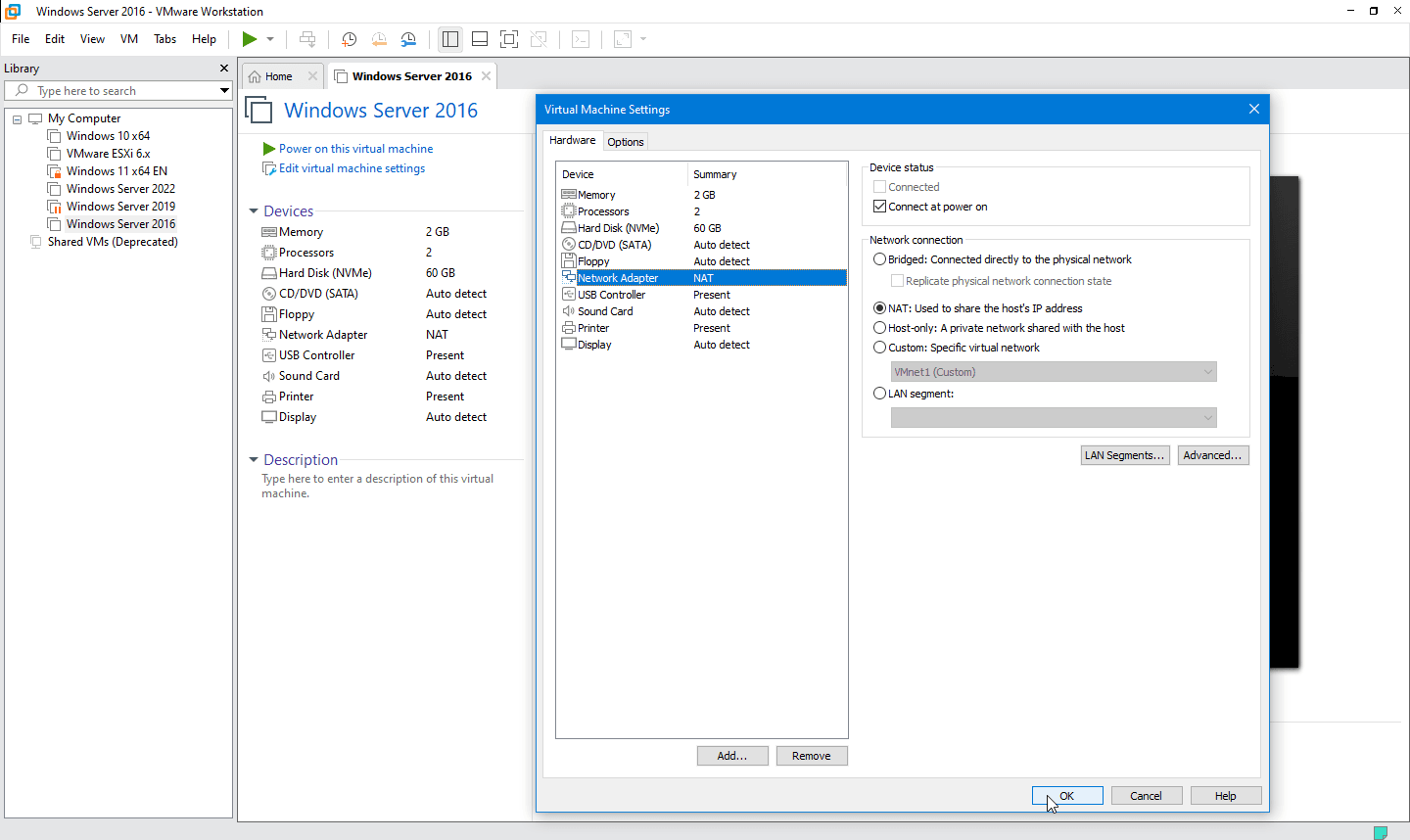Close the Library panel with X icon
Viewport: 1410px width, 840px height.
point(224,69)
